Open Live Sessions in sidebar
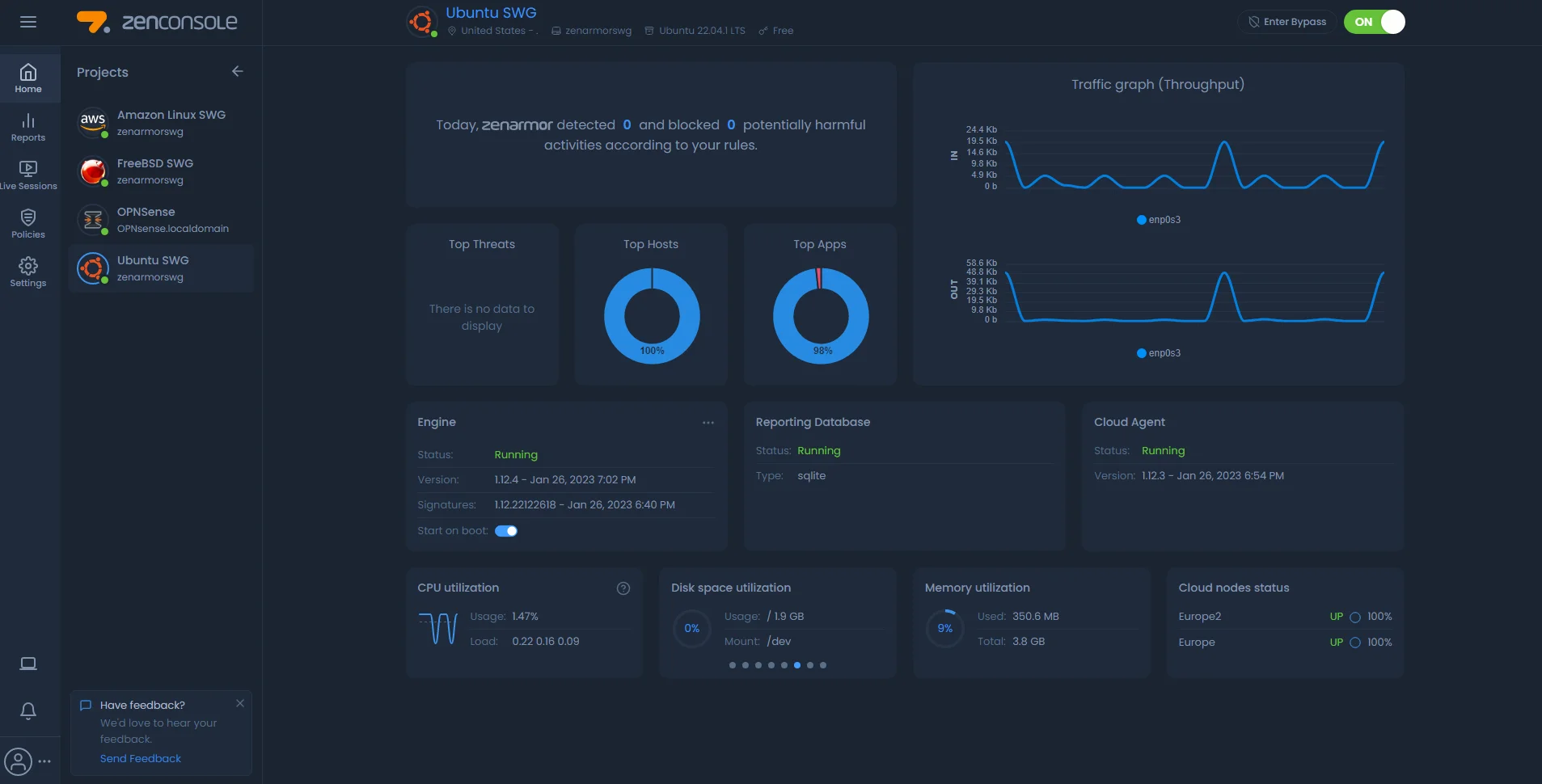The width and height of the screenshot is (1542, 784). [x=28, y=175]
